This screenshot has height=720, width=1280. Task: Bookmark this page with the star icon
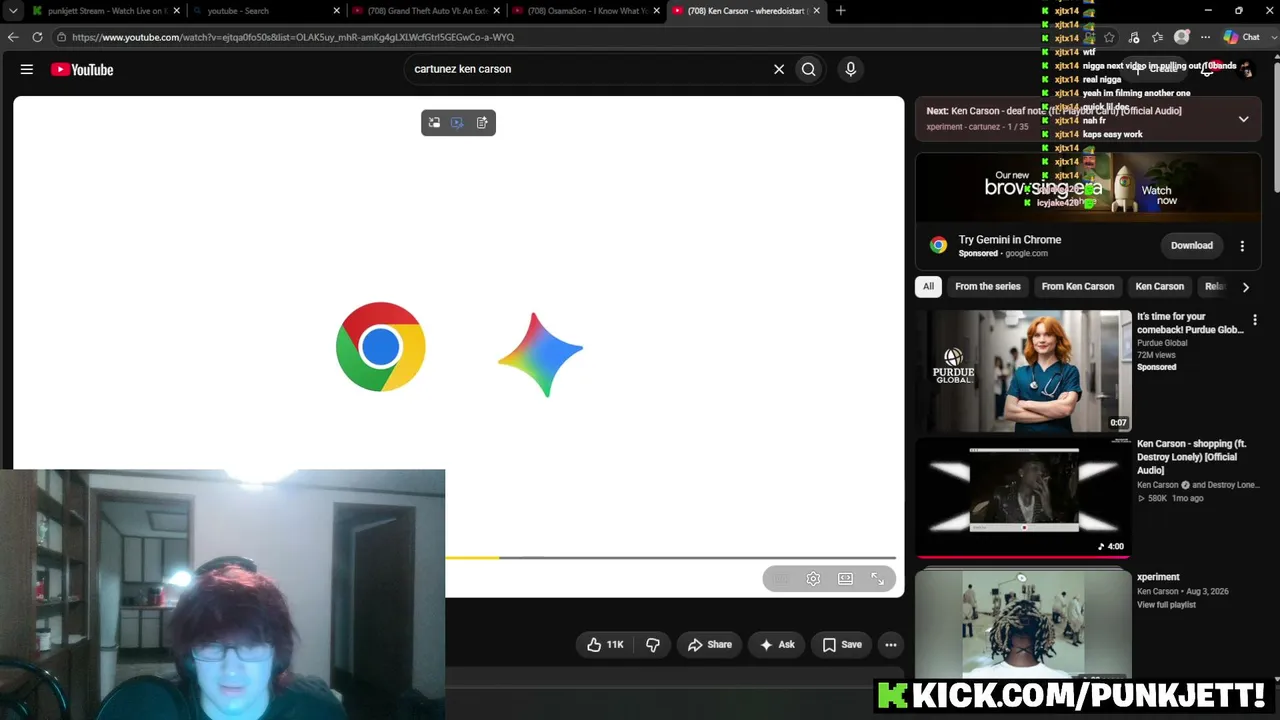[x=1109, y=37]
